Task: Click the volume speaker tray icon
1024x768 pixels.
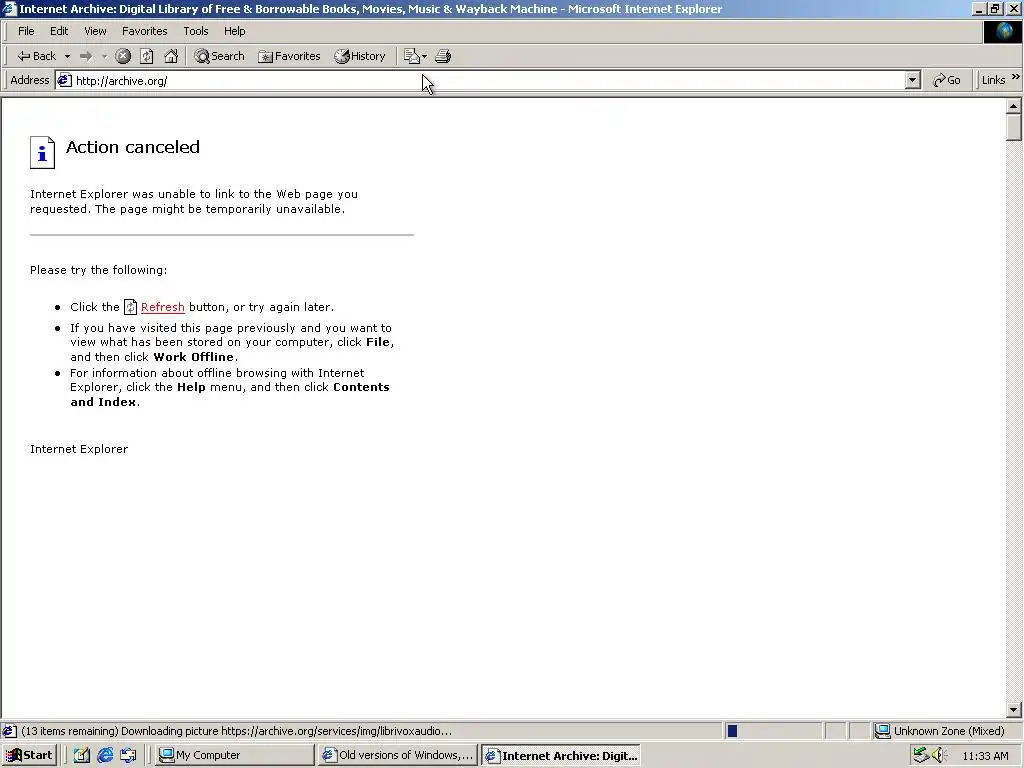Action: (939, 755)
